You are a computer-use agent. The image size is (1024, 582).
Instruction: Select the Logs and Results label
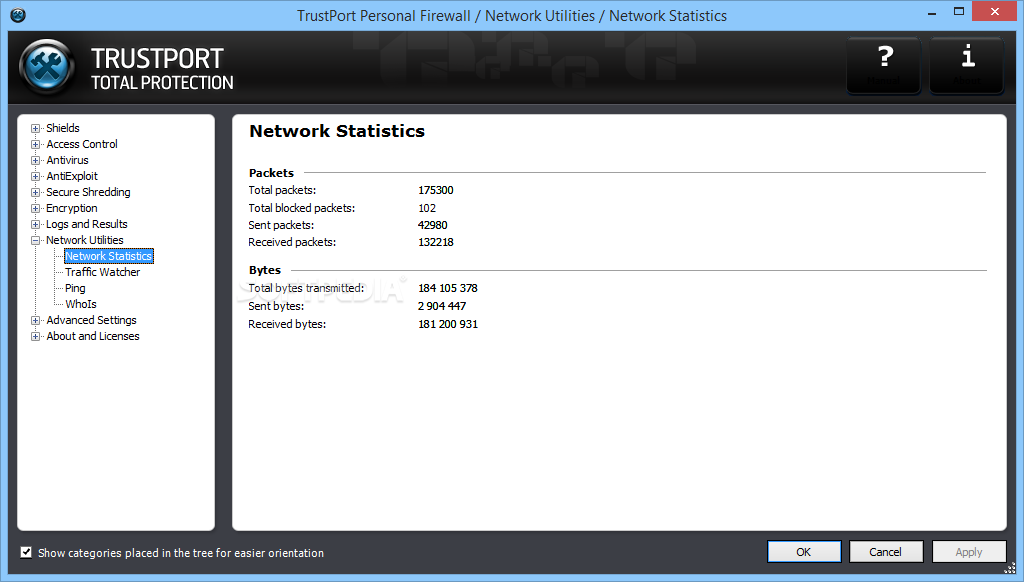tap(87, 224)
